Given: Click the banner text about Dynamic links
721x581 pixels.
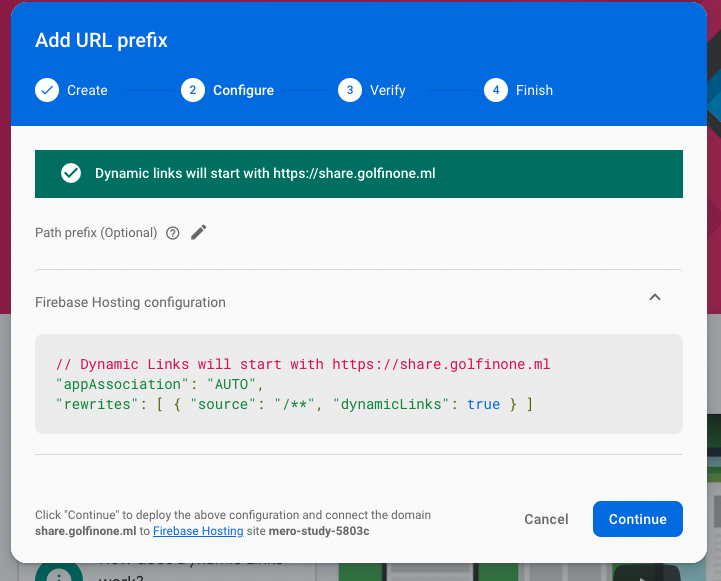Looking at the screenshot, I should pos(265,173).
